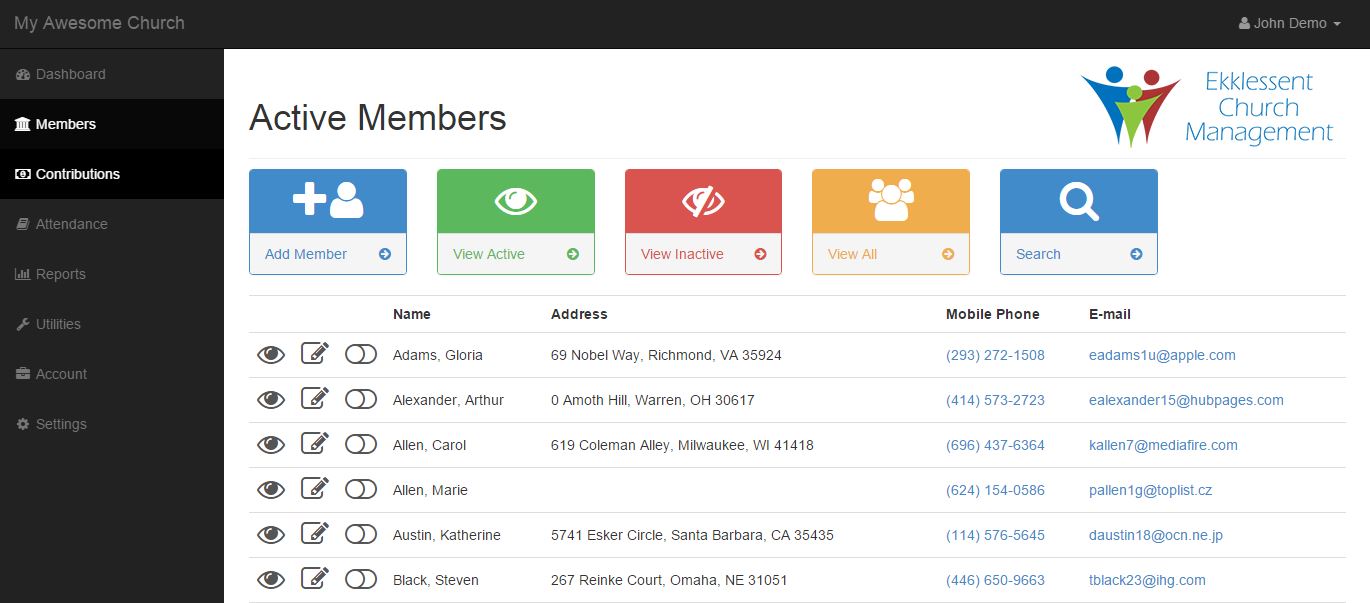
Task: Edit Carol Allen using the pencil icon
Action: pos(315,444)
